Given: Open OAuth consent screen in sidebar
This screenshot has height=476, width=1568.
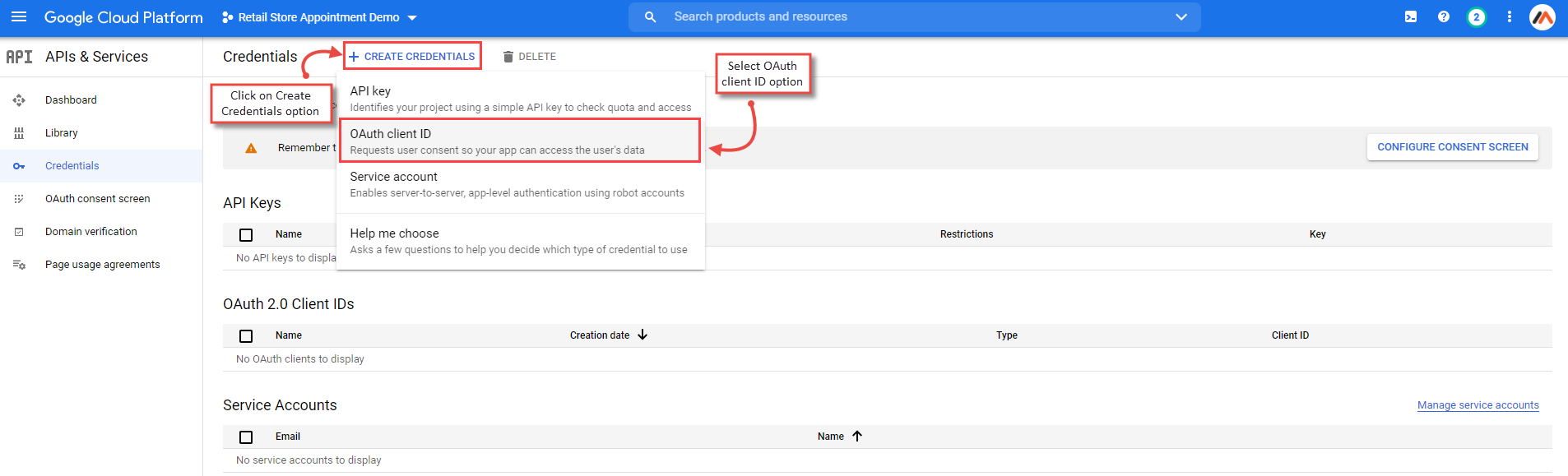Looking at the screenshot, I should 98,199.
